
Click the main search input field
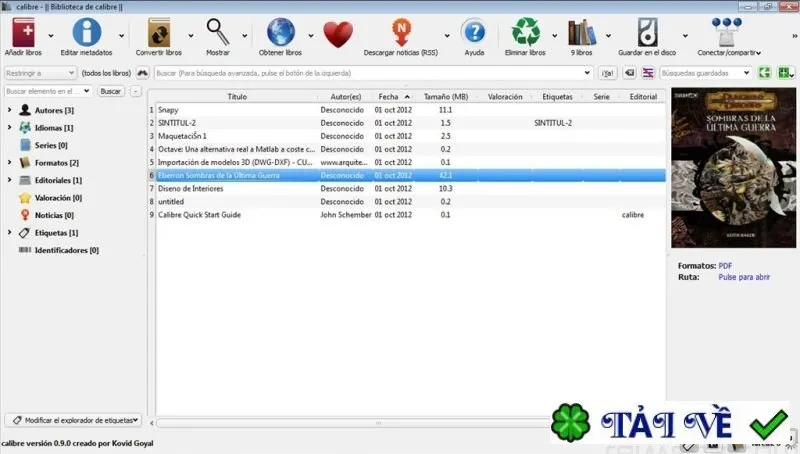(x=373, y=73)
